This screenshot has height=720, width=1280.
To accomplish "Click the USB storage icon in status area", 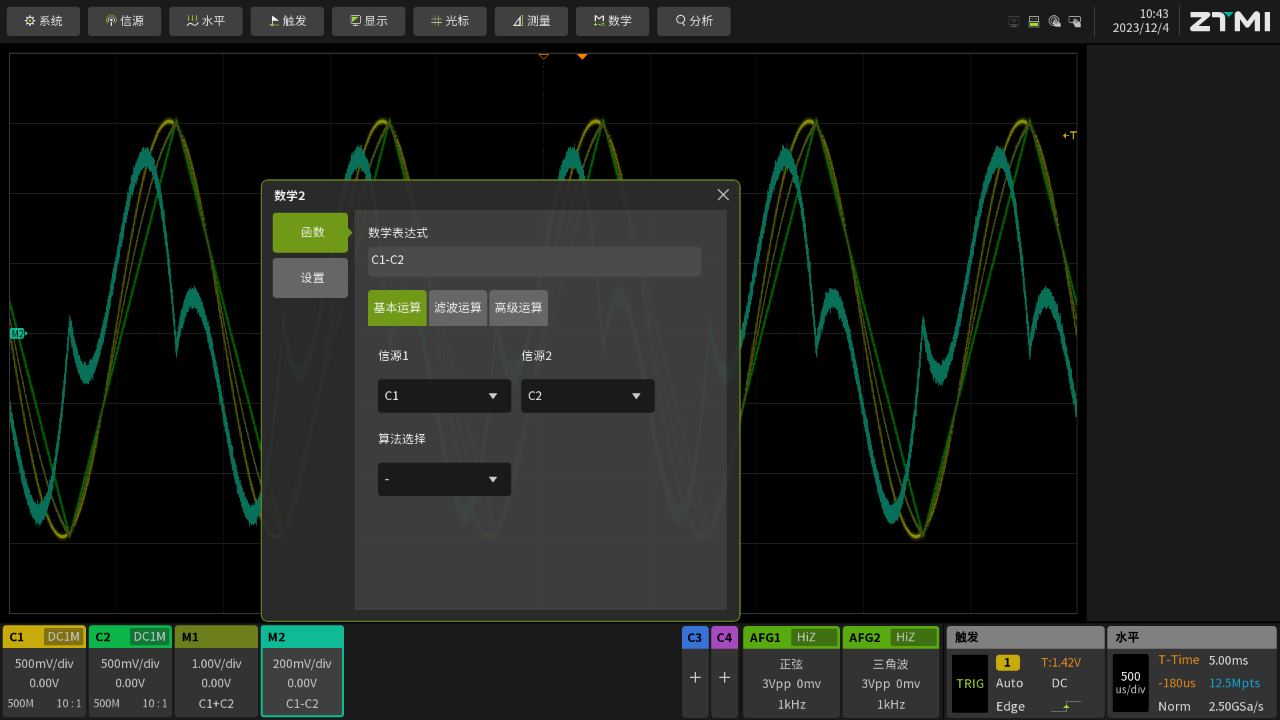I will (x=1034, y=21).
